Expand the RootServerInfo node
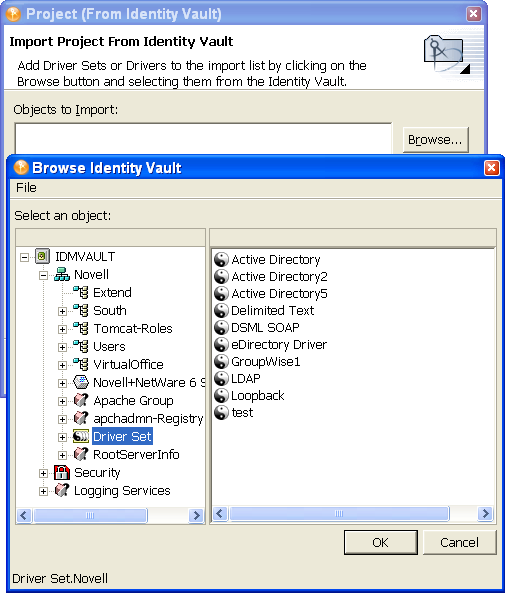The image size is (505, 593). 62,455
